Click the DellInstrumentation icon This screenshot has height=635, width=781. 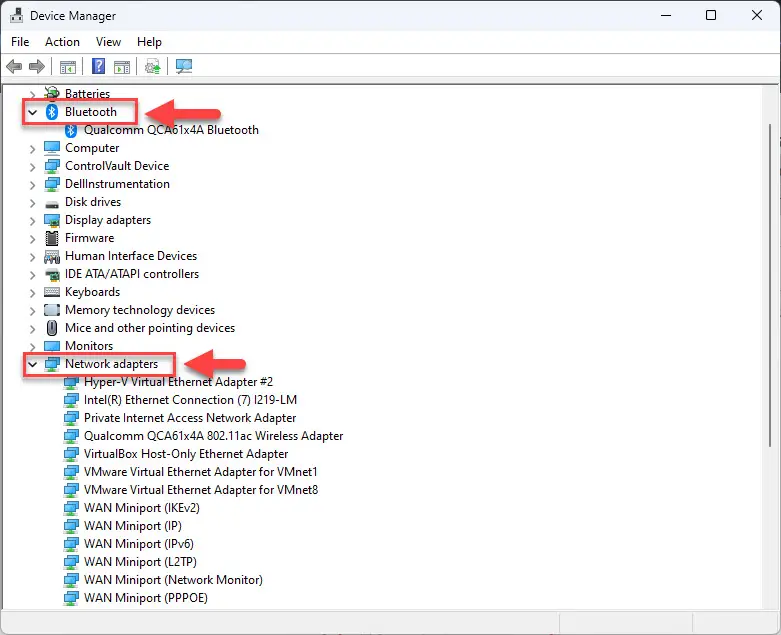(x=52, y=184)
